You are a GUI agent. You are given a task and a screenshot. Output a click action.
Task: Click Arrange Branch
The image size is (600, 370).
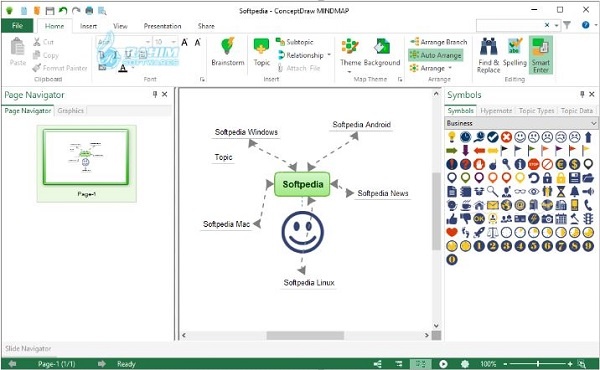pyautogui.click(x=439, y=42)
